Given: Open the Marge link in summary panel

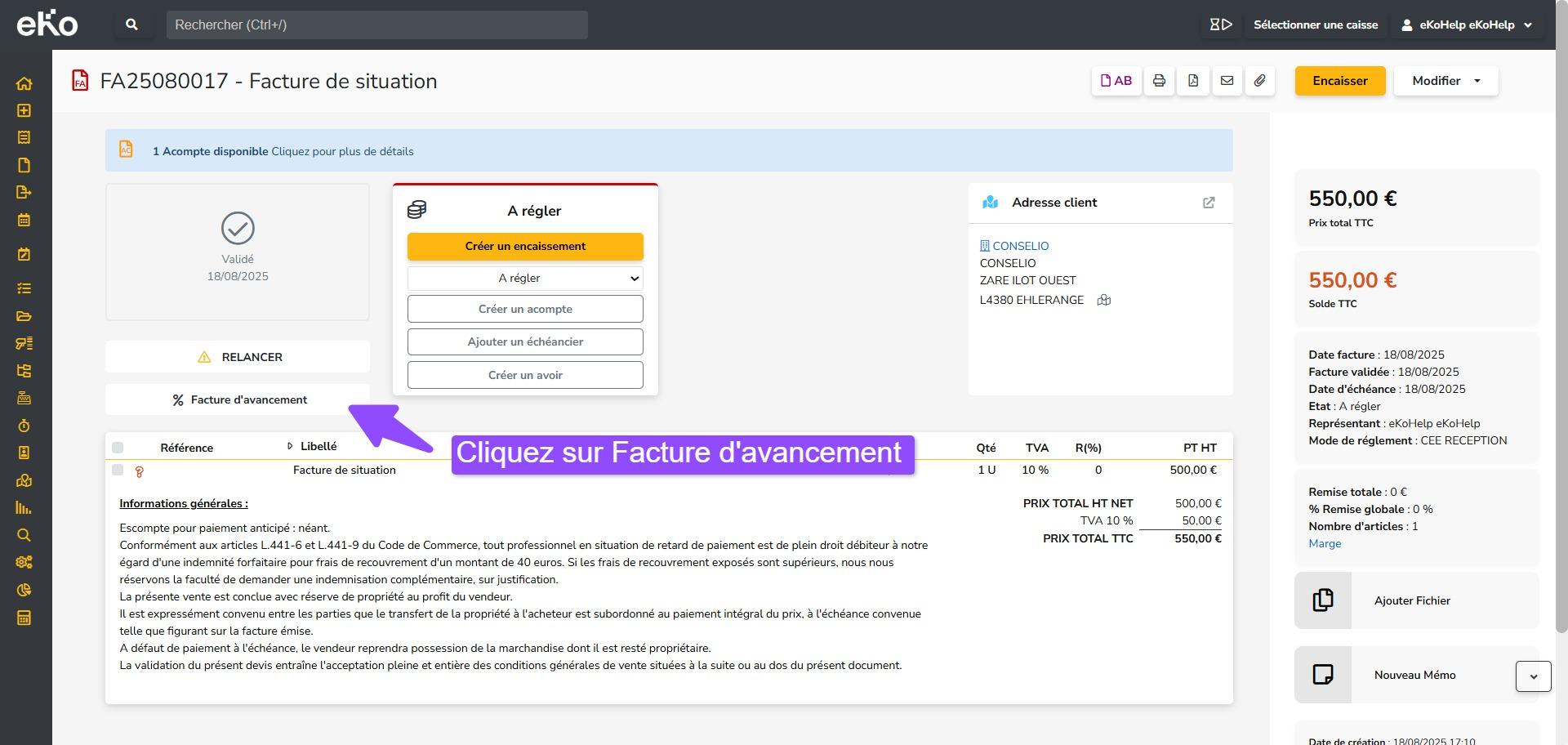Looking at the screenshot, I should tap(1324, 543).
